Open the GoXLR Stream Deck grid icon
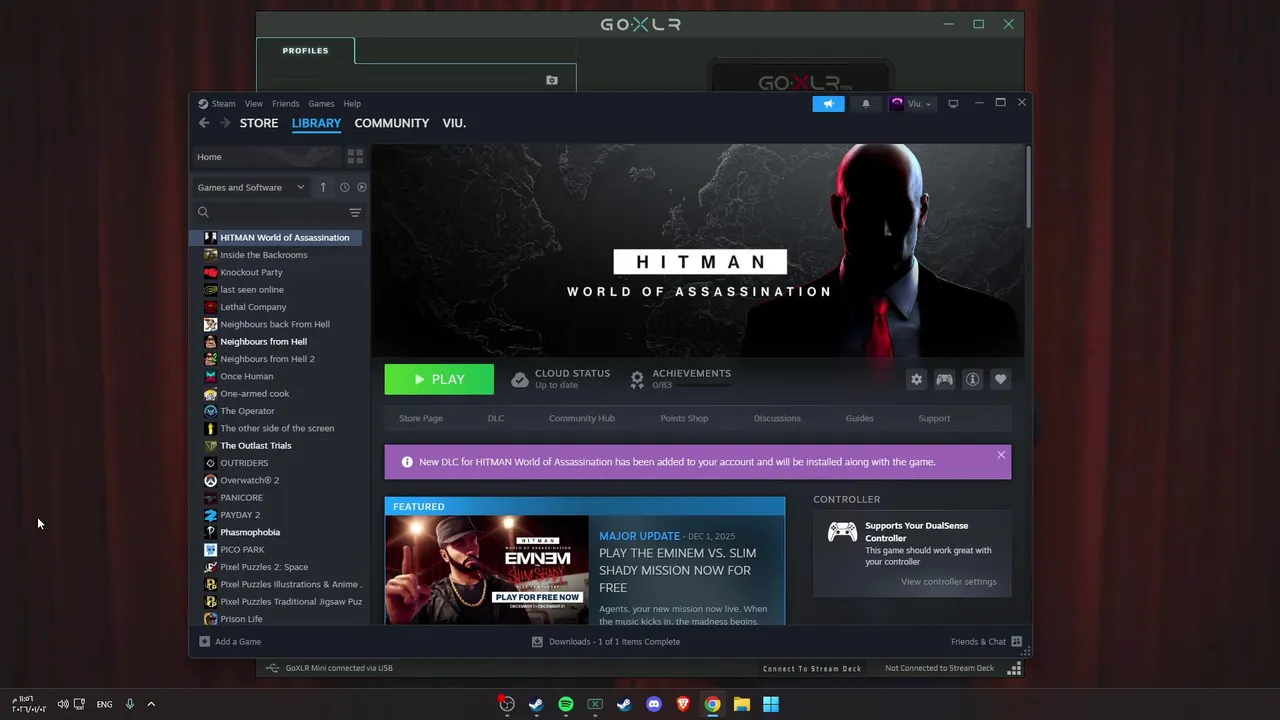The width and height of the screenshot is (1280, 720). coord(1014,668)
